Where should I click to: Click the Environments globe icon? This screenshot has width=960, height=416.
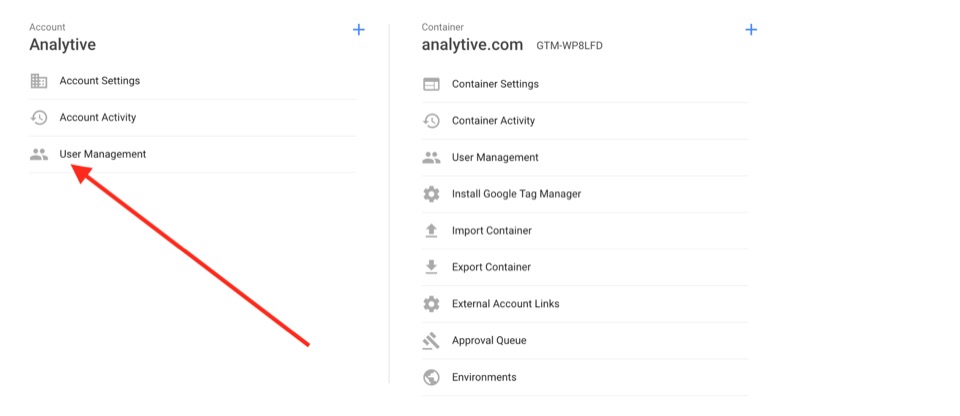pos(431,377)
